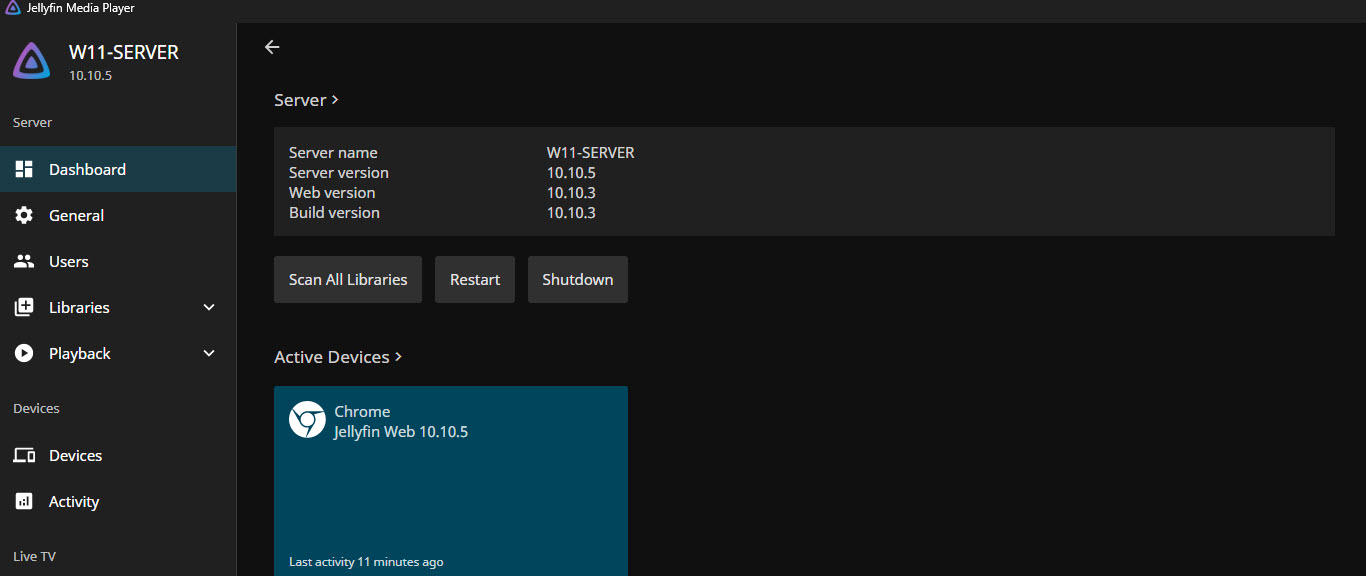Click the General gear icon

24,216
